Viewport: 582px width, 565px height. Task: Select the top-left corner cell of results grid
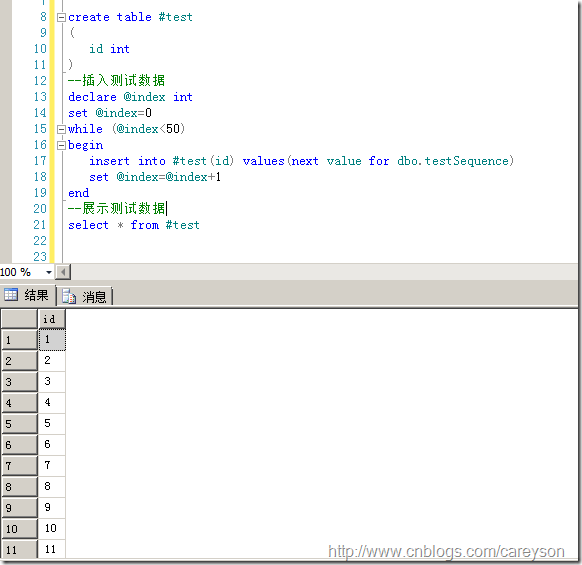tap(19, 319)
